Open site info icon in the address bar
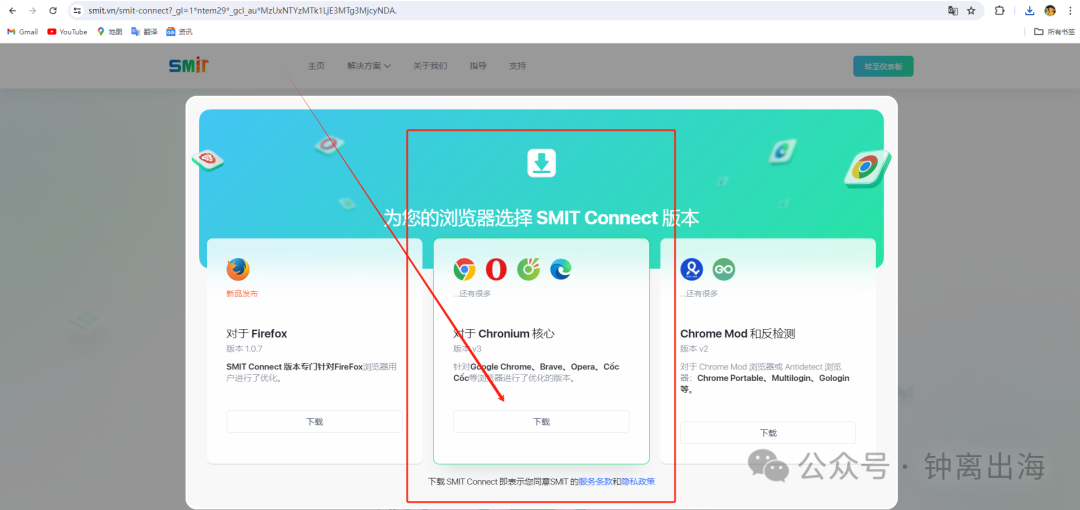 point(77,10)
